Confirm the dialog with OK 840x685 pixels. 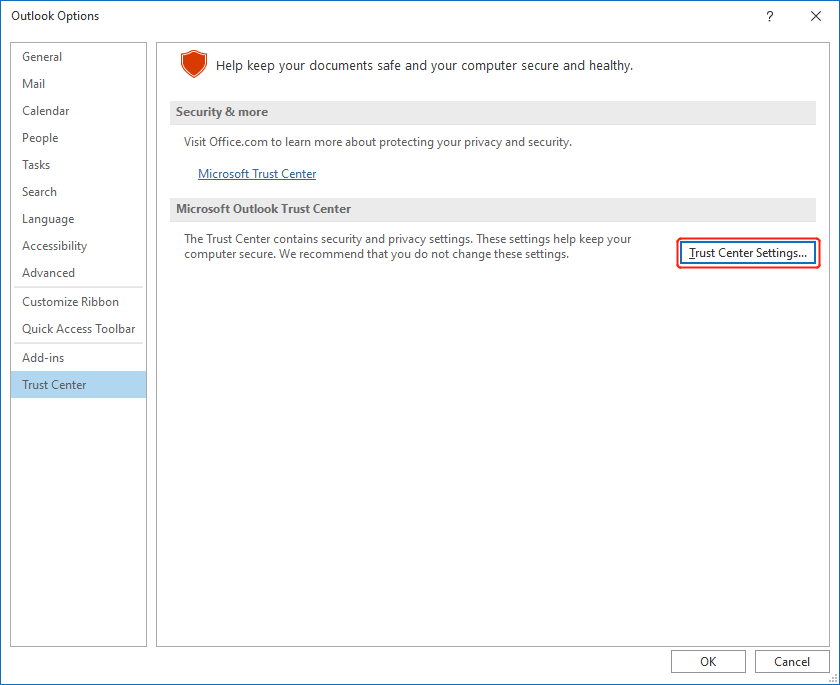(x=708, y=661)
